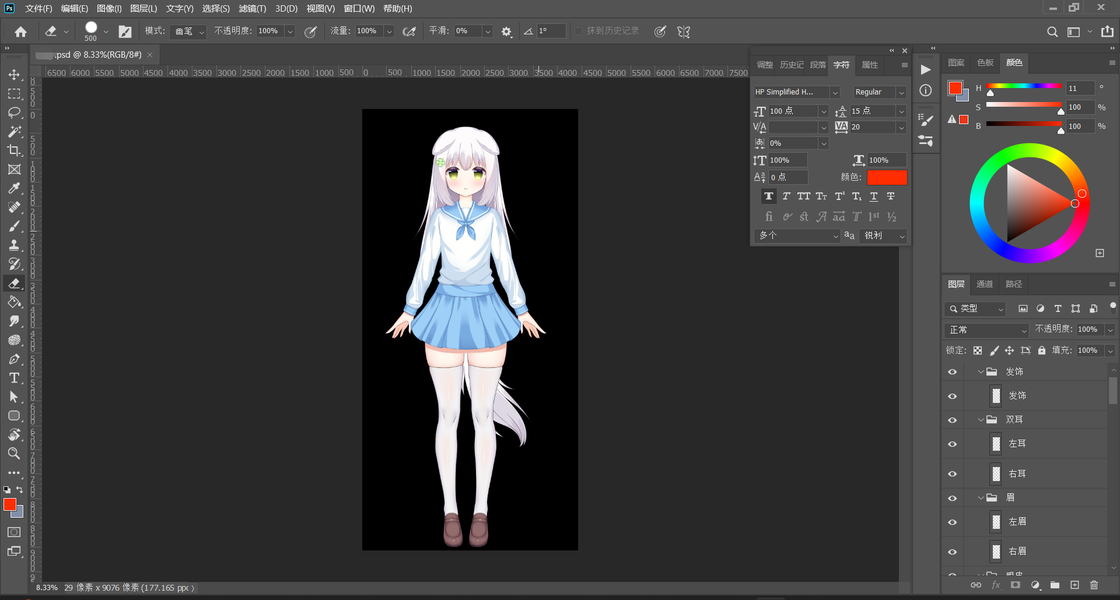
Task: Create a new layer group folder
Action: 1055,585
